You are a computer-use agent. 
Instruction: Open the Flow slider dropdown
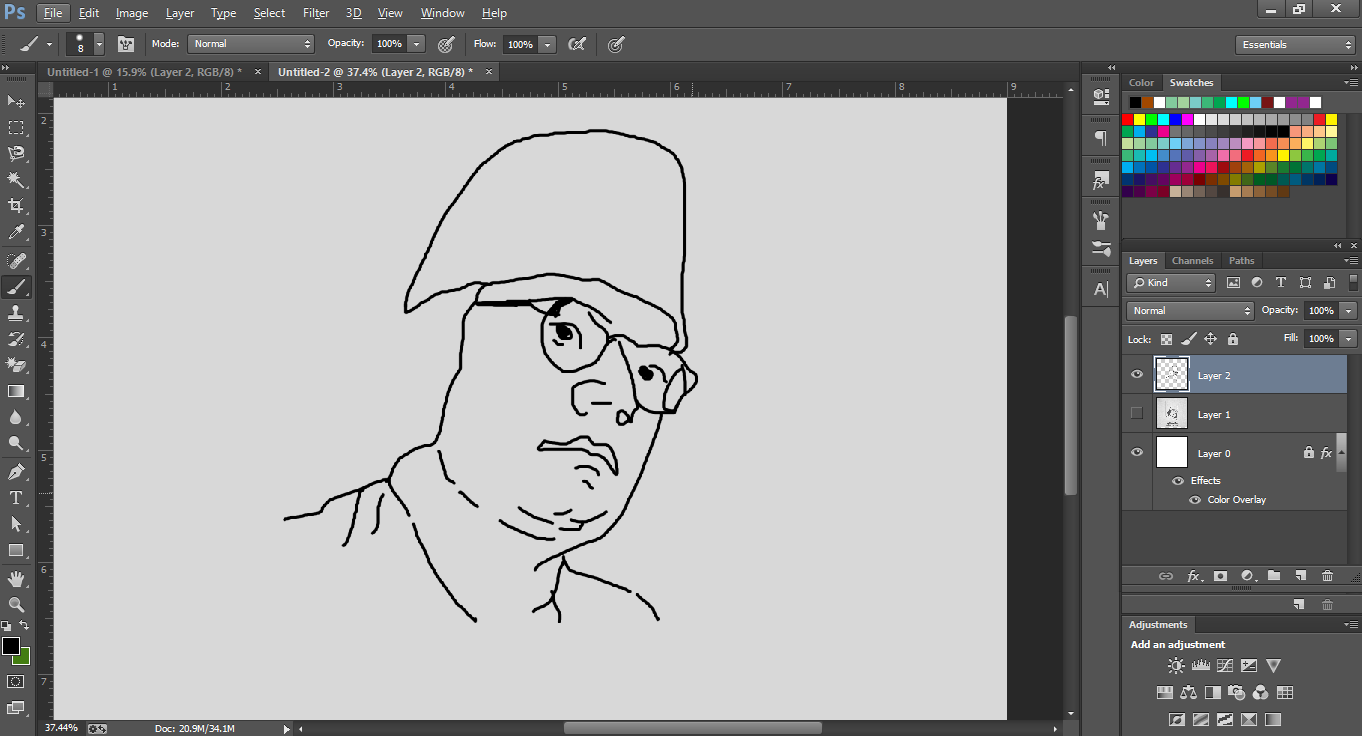[x=547, y=44]
